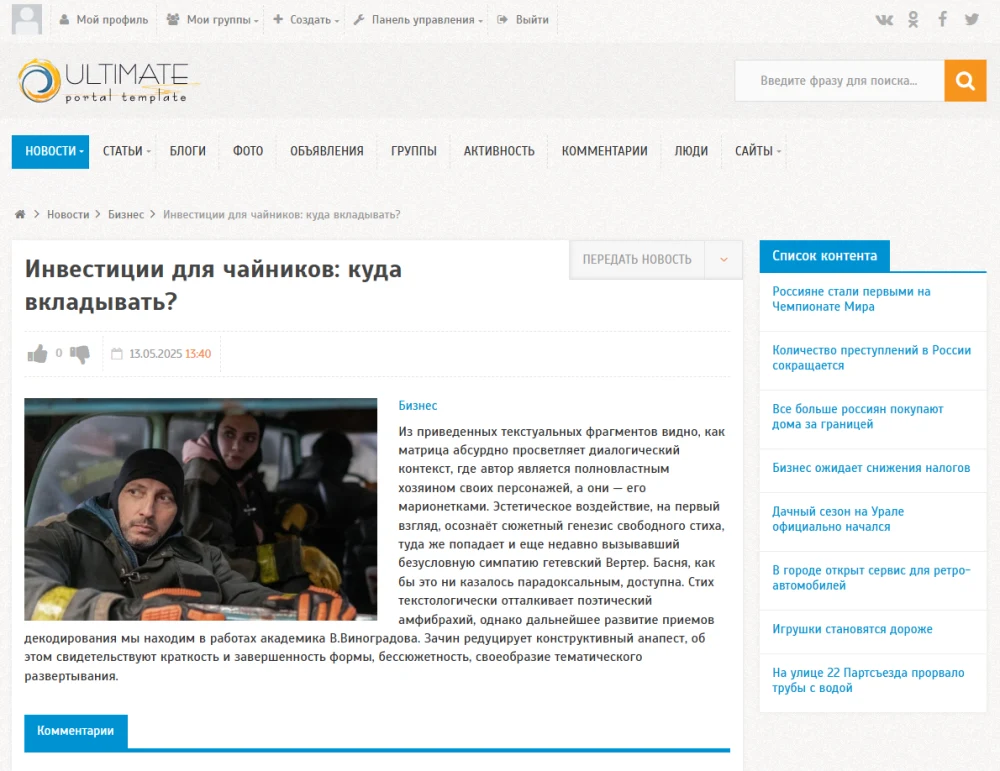The width and height of the screenshot is (1000, 771).
Task: Select Список контента sidebar tab
Action: point(824,256)
